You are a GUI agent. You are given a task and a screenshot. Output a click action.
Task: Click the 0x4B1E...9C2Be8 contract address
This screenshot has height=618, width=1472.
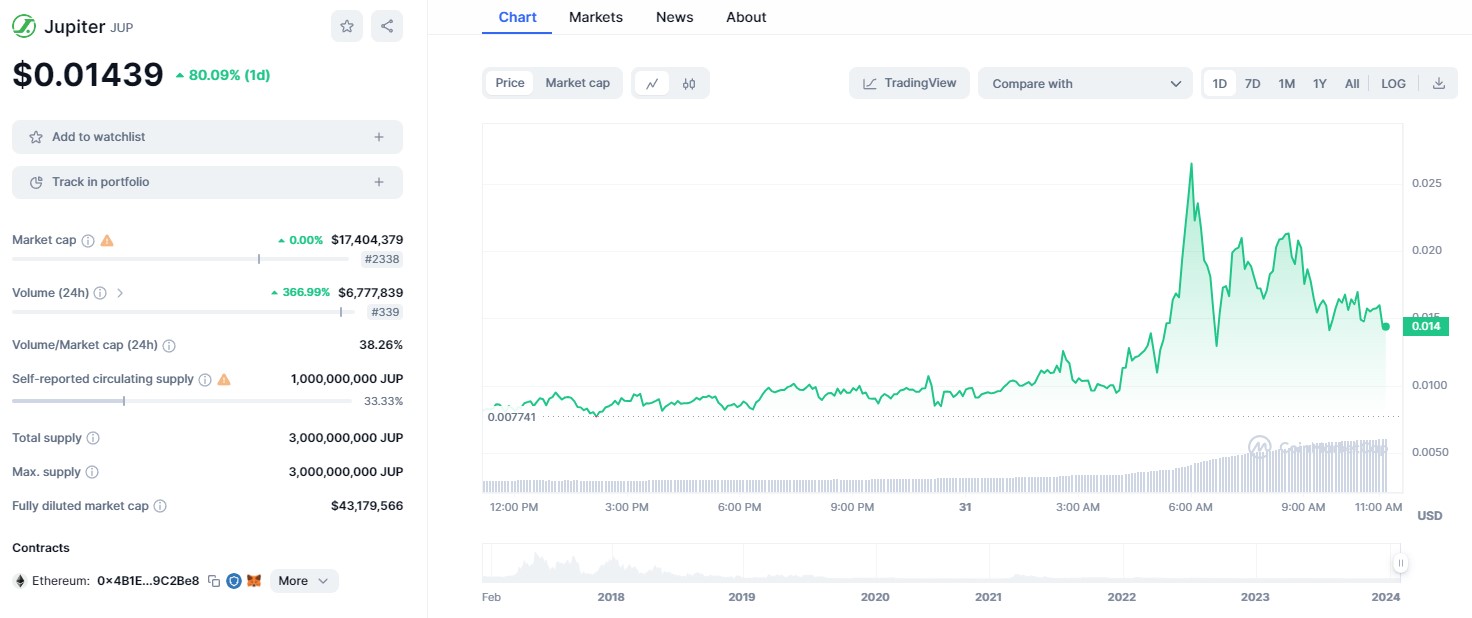[148, 581]
